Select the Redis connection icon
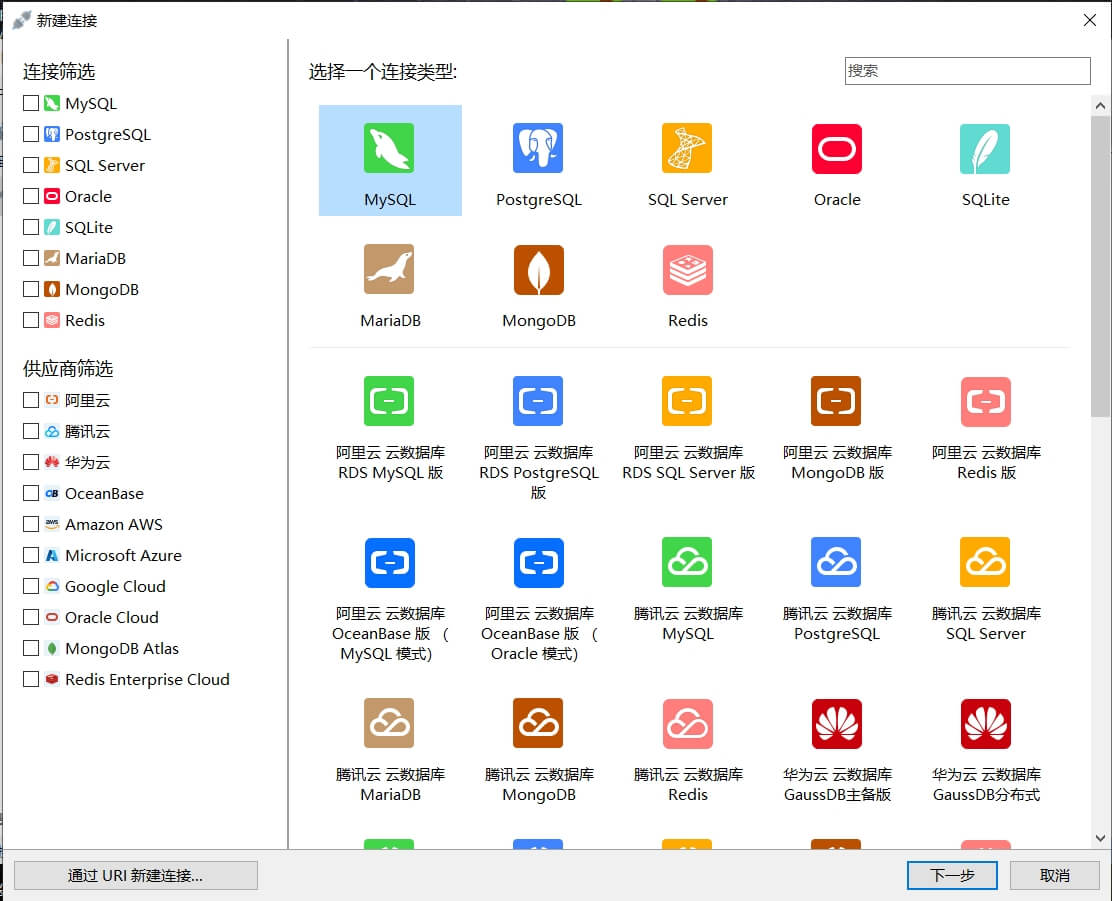Screen dimensions: 1112x901 (x=687, y=270)
